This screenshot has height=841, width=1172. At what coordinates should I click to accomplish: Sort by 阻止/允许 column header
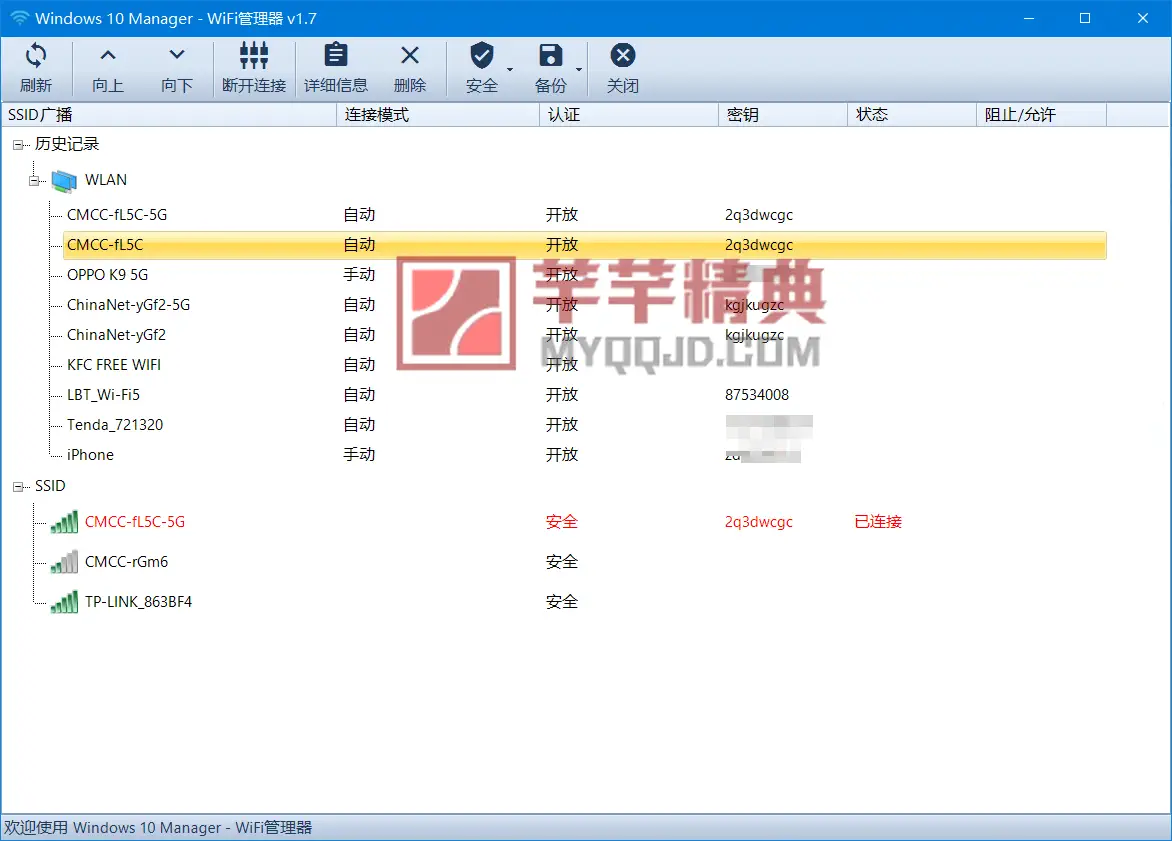1041,114
